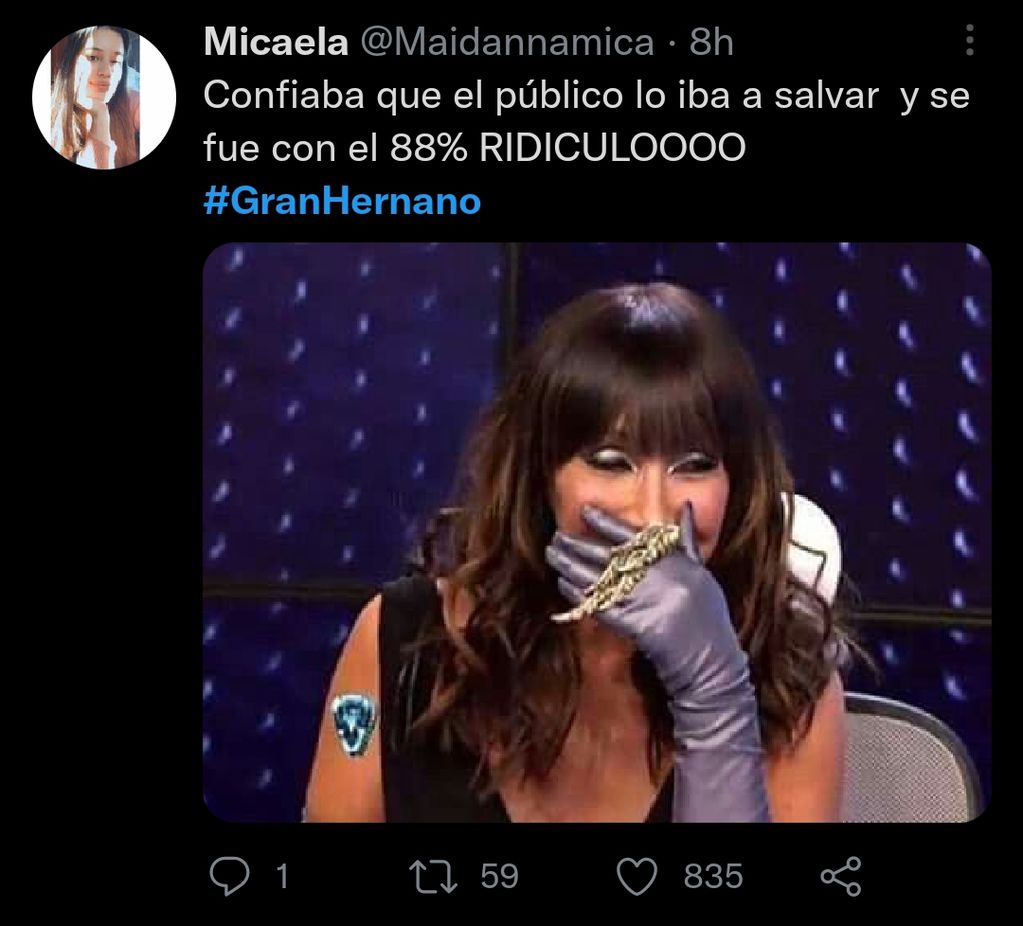
Task: Click the tweet text starting with Confiaba
Action: 587,122
